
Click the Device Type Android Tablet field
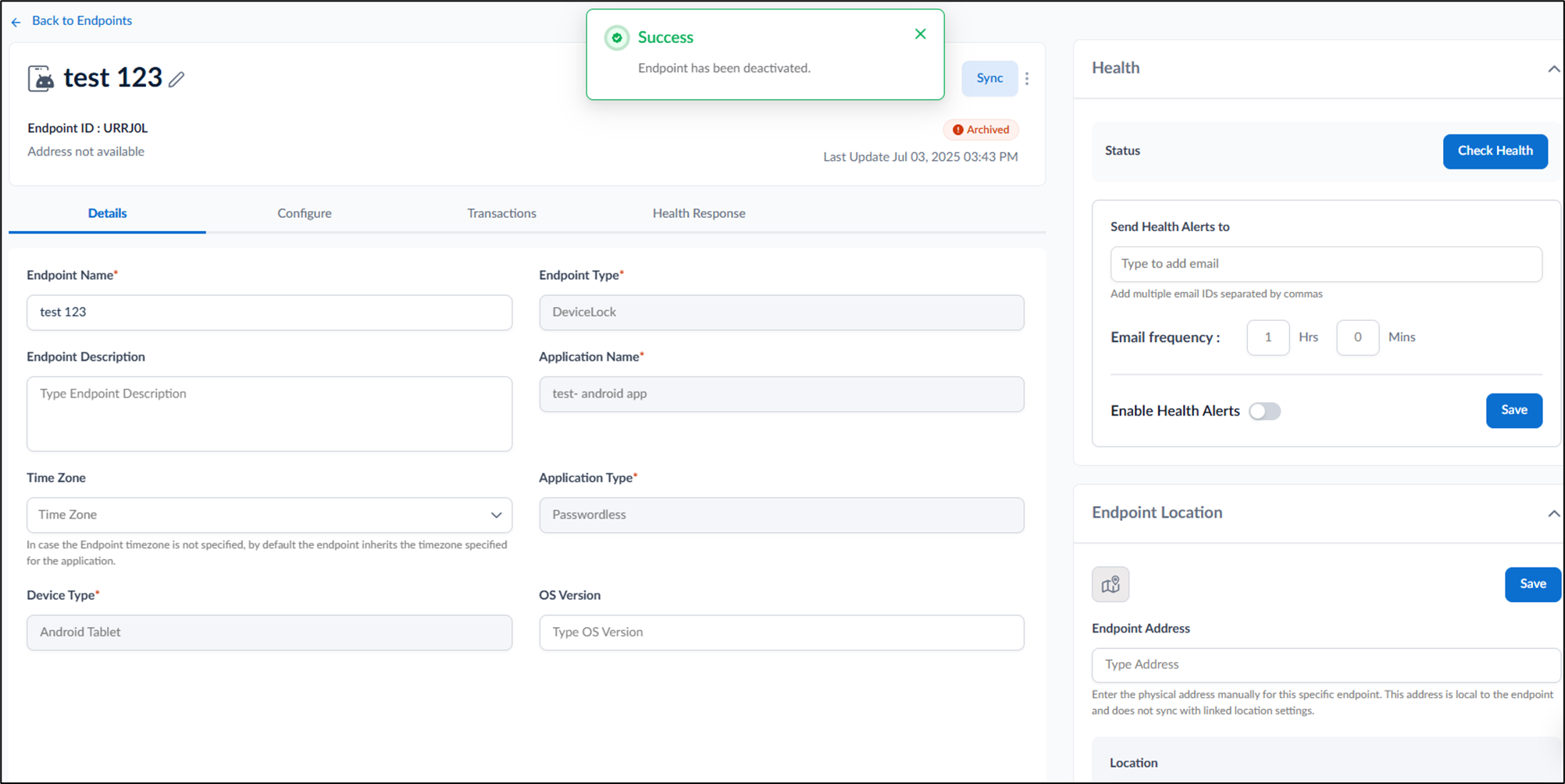(269, 633)
